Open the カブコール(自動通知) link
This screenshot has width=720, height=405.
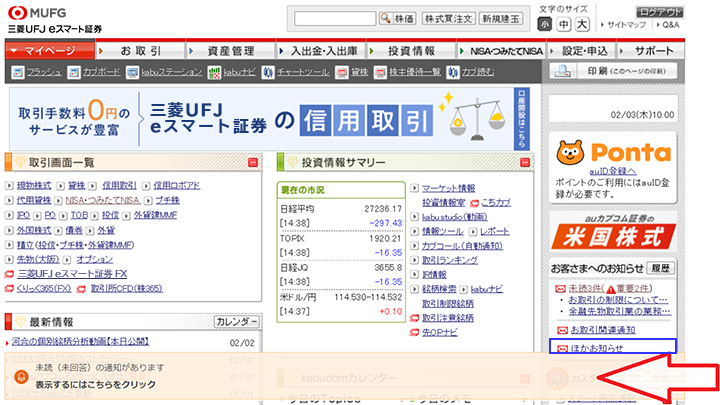tap(462, 246)
